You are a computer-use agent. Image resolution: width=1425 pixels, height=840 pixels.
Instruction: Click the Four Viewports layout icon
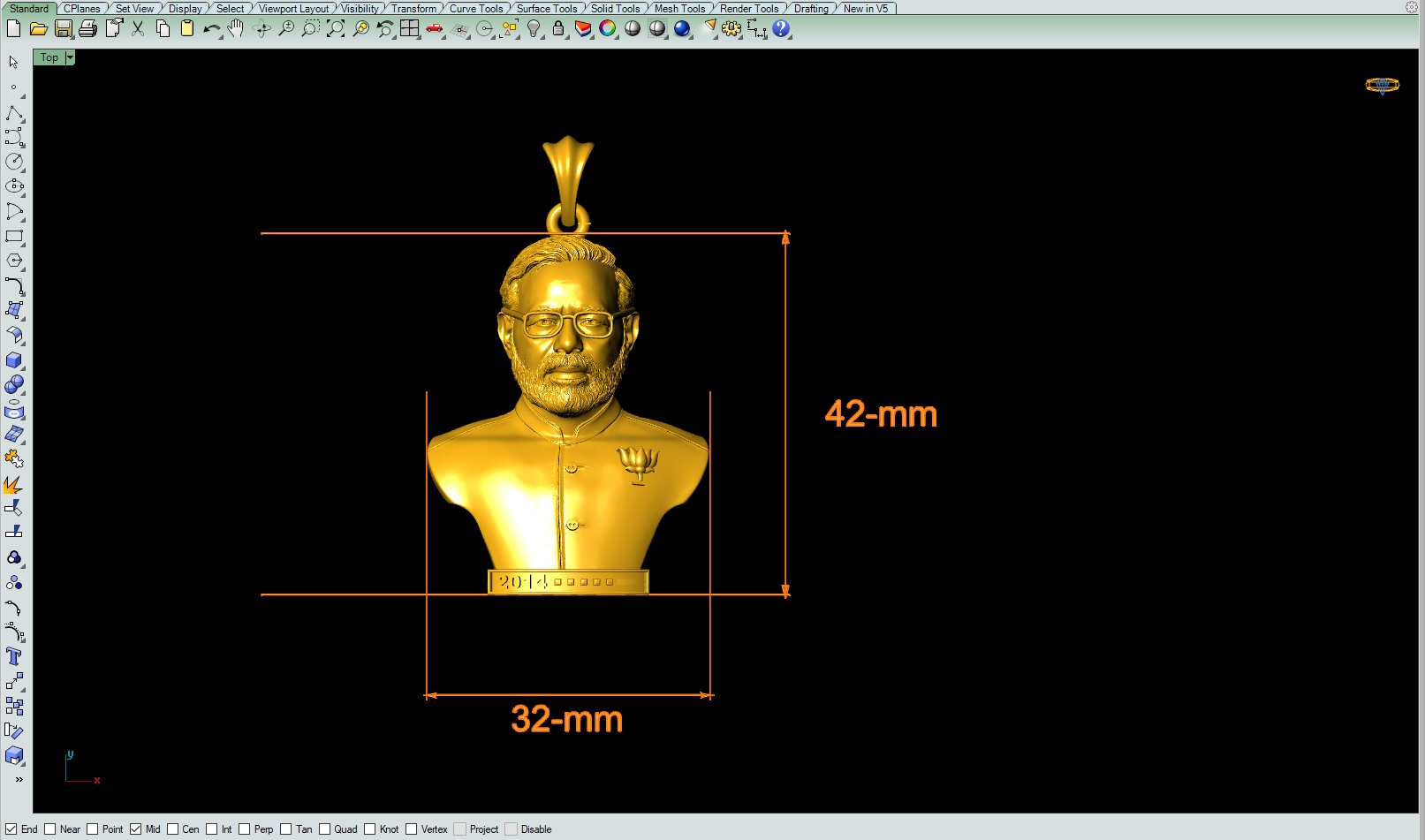click(410, 28)
